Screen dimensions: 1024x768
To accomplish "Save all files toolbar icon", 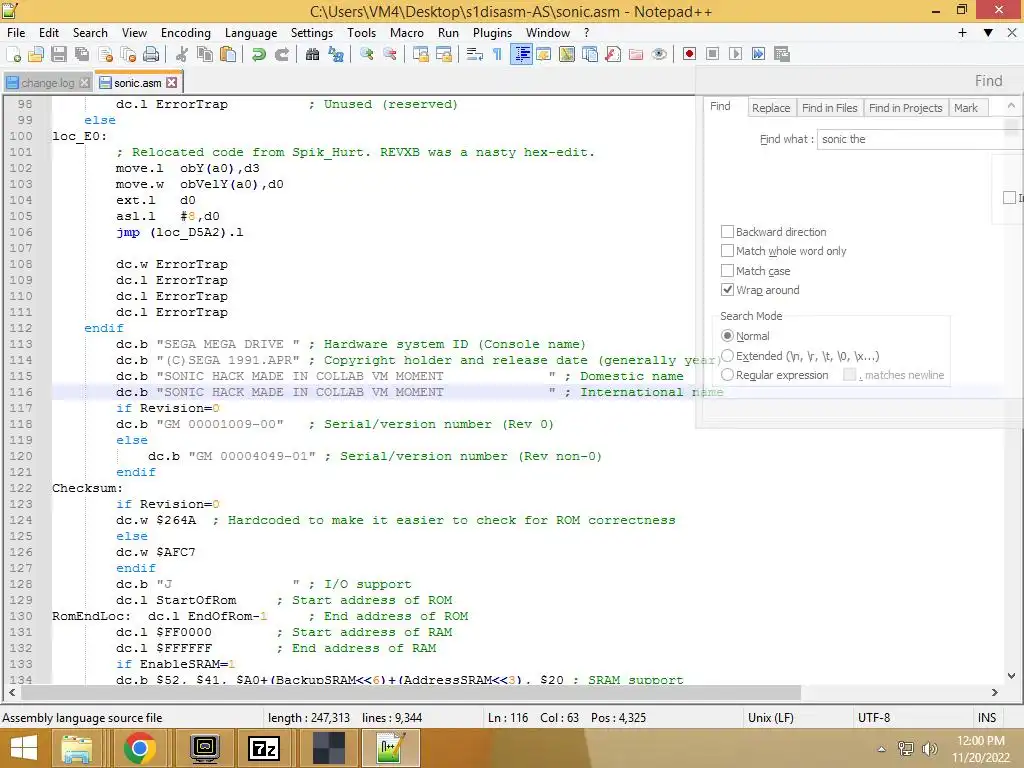I will [x=82, y=54].
